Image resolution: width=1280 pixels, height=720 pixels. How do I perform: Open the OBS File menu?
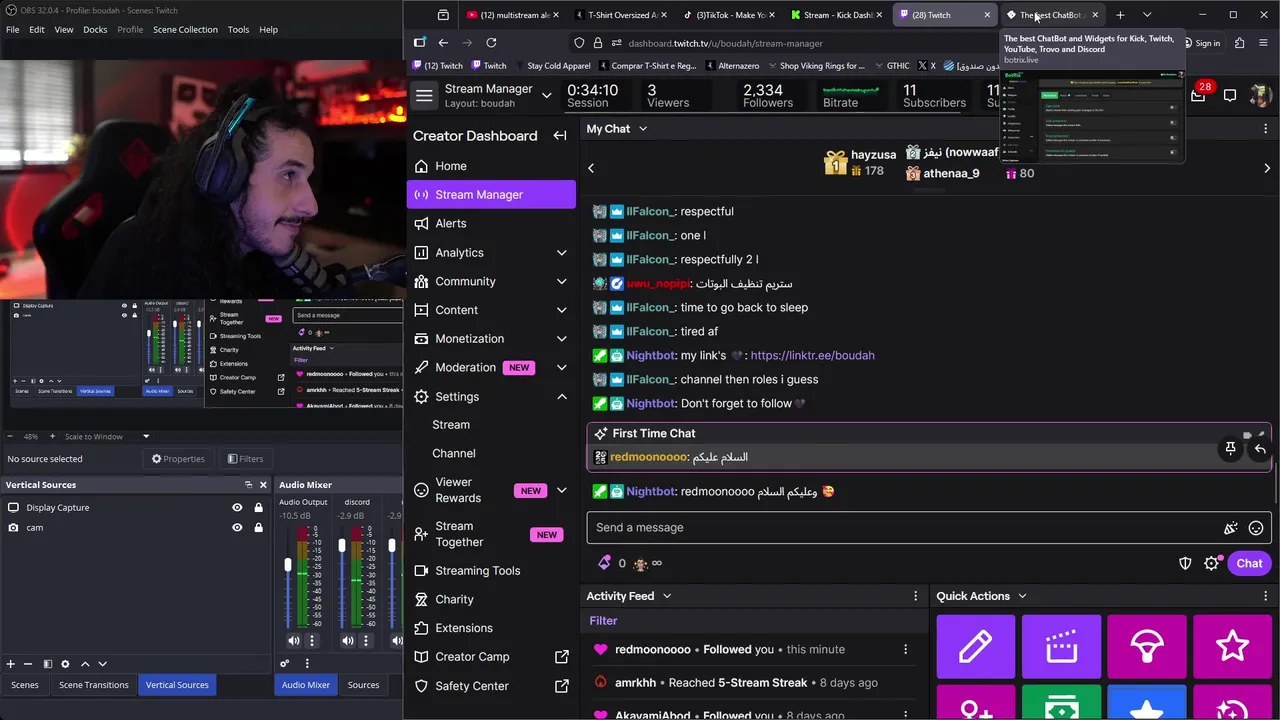click(x=12, y=29)
